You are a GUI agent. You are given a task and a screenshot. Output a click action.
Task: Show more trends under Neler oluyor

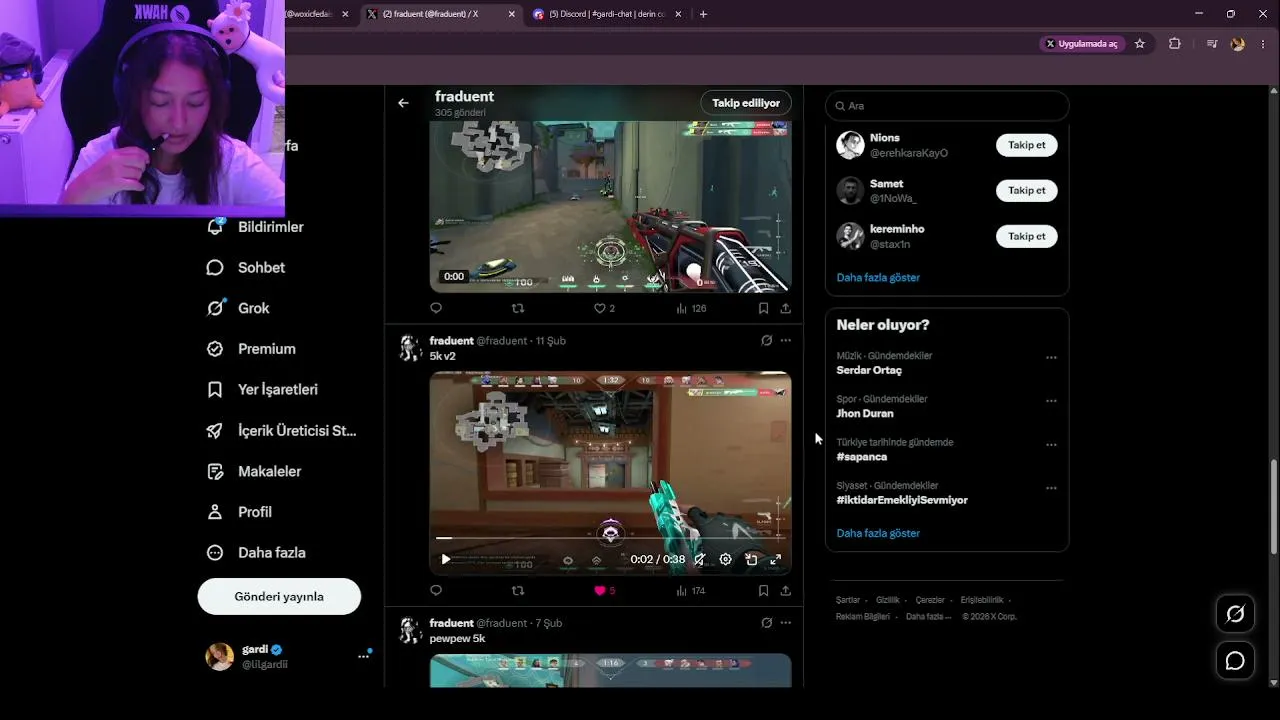[x=878, y=533]
